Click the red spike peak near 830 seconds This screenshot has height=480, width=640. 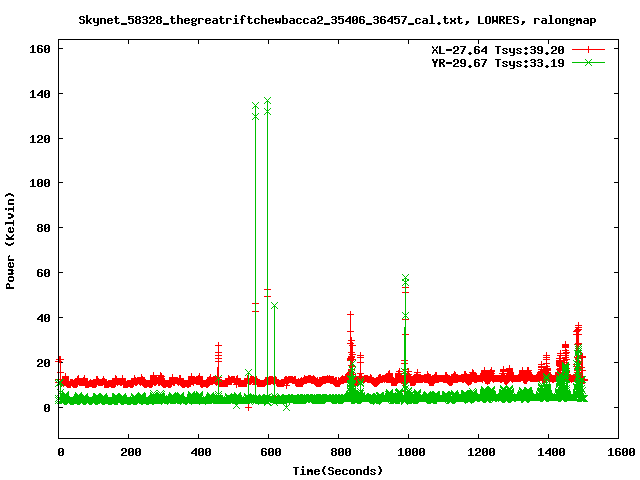point(350,314)
